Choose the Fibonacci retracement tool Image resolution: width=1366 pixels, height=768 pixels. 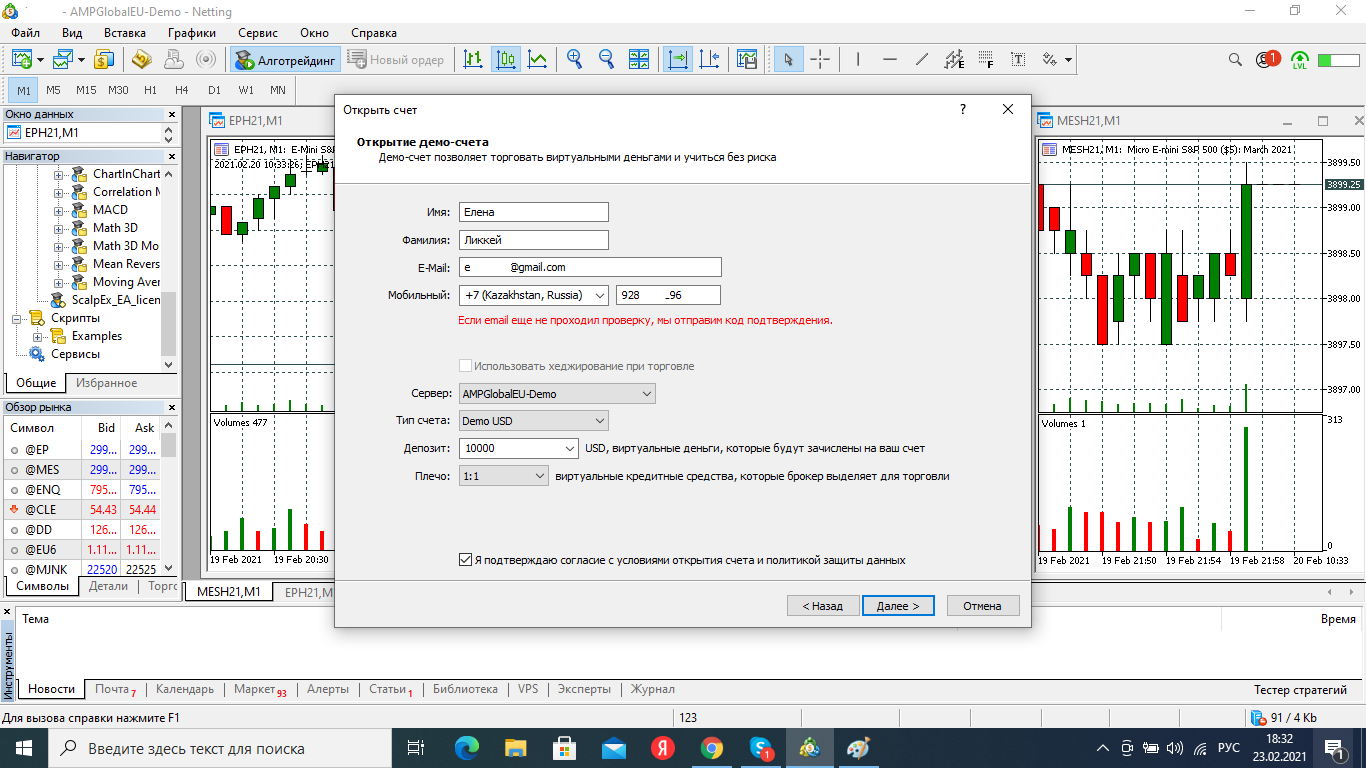pos(986,60)
